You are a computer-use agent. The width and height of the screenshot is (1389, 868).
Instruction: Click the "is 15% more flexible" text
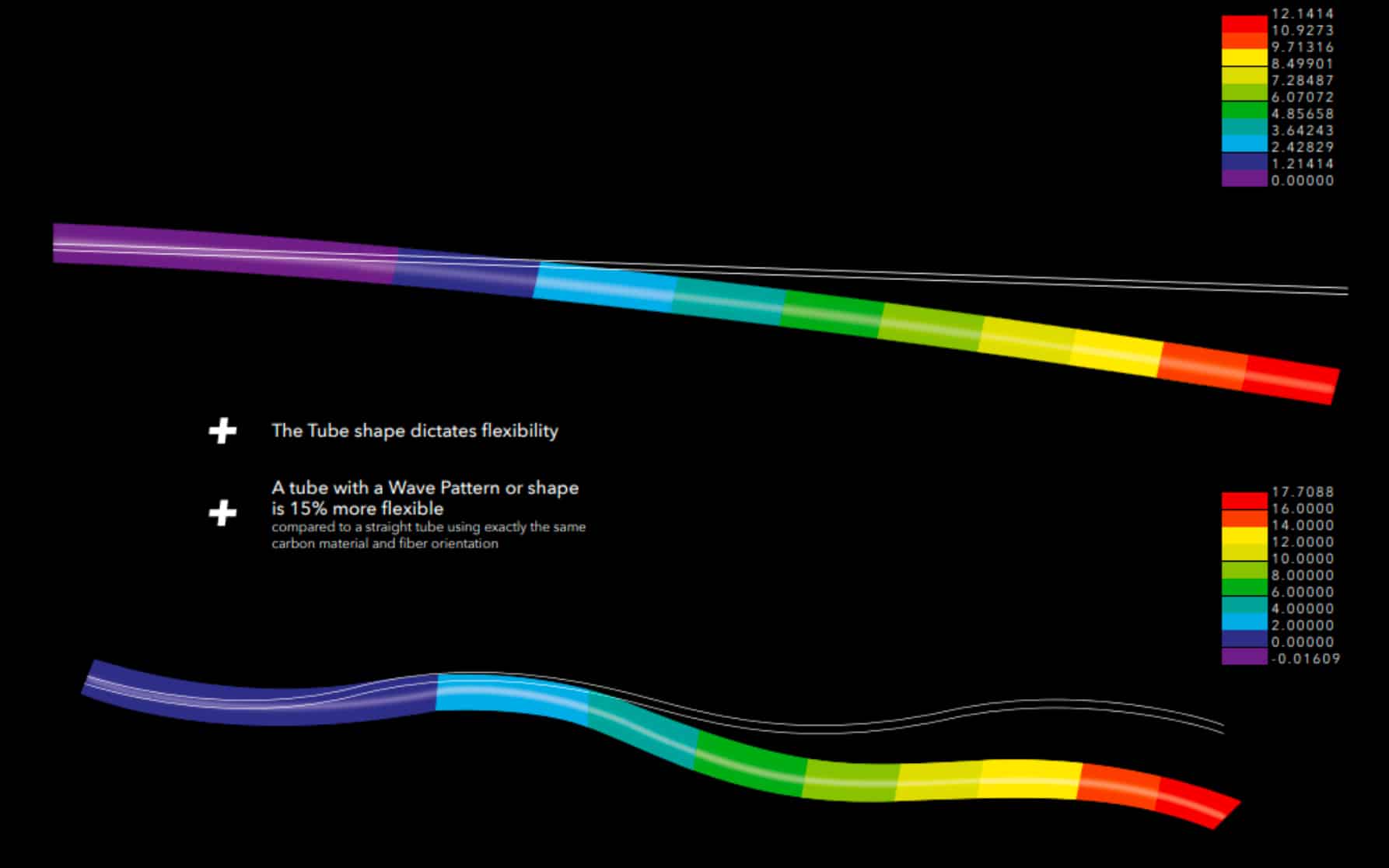point(357,509)
